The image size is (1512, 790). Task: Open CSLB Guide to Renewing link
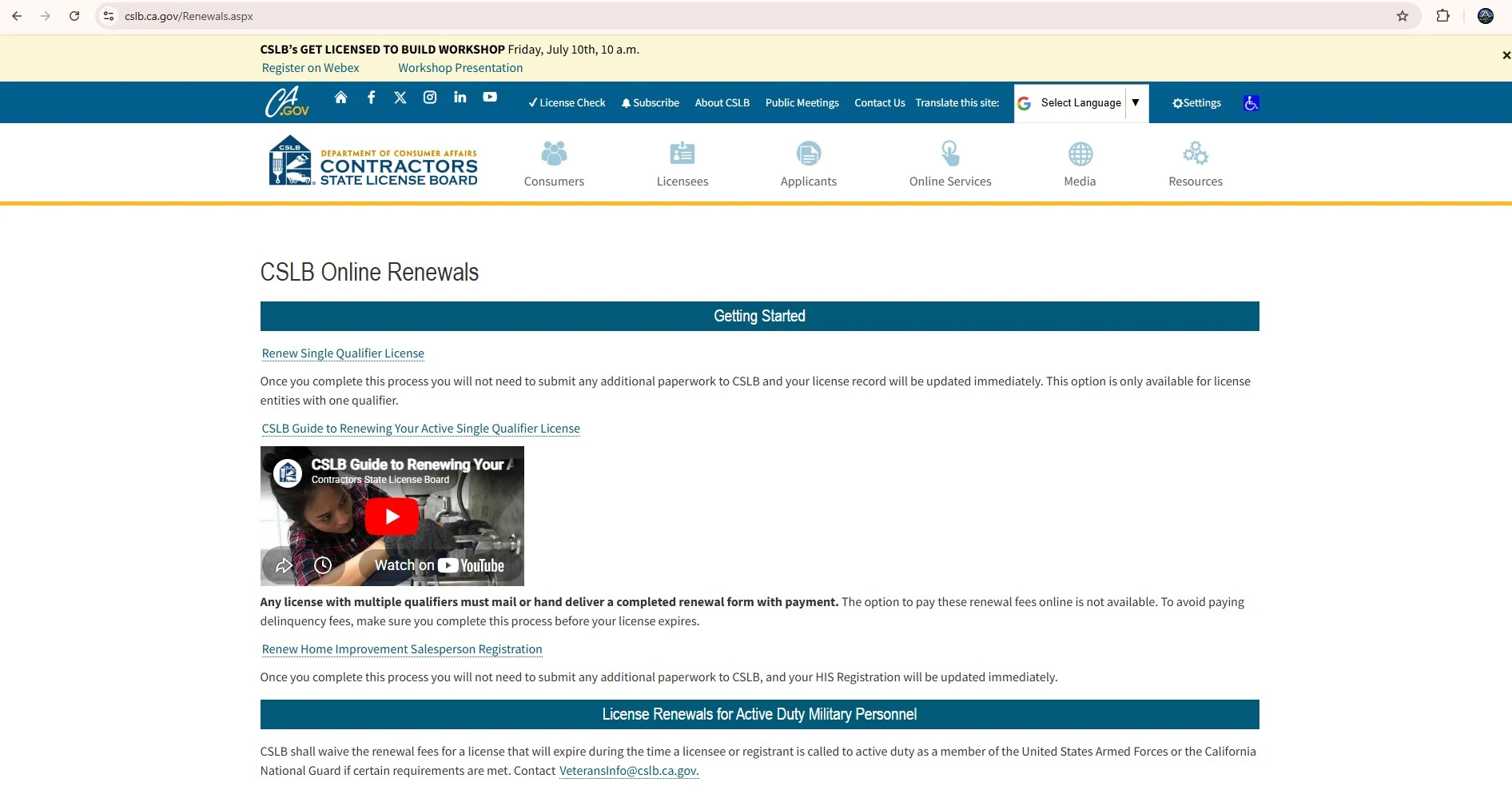[421, 429]
